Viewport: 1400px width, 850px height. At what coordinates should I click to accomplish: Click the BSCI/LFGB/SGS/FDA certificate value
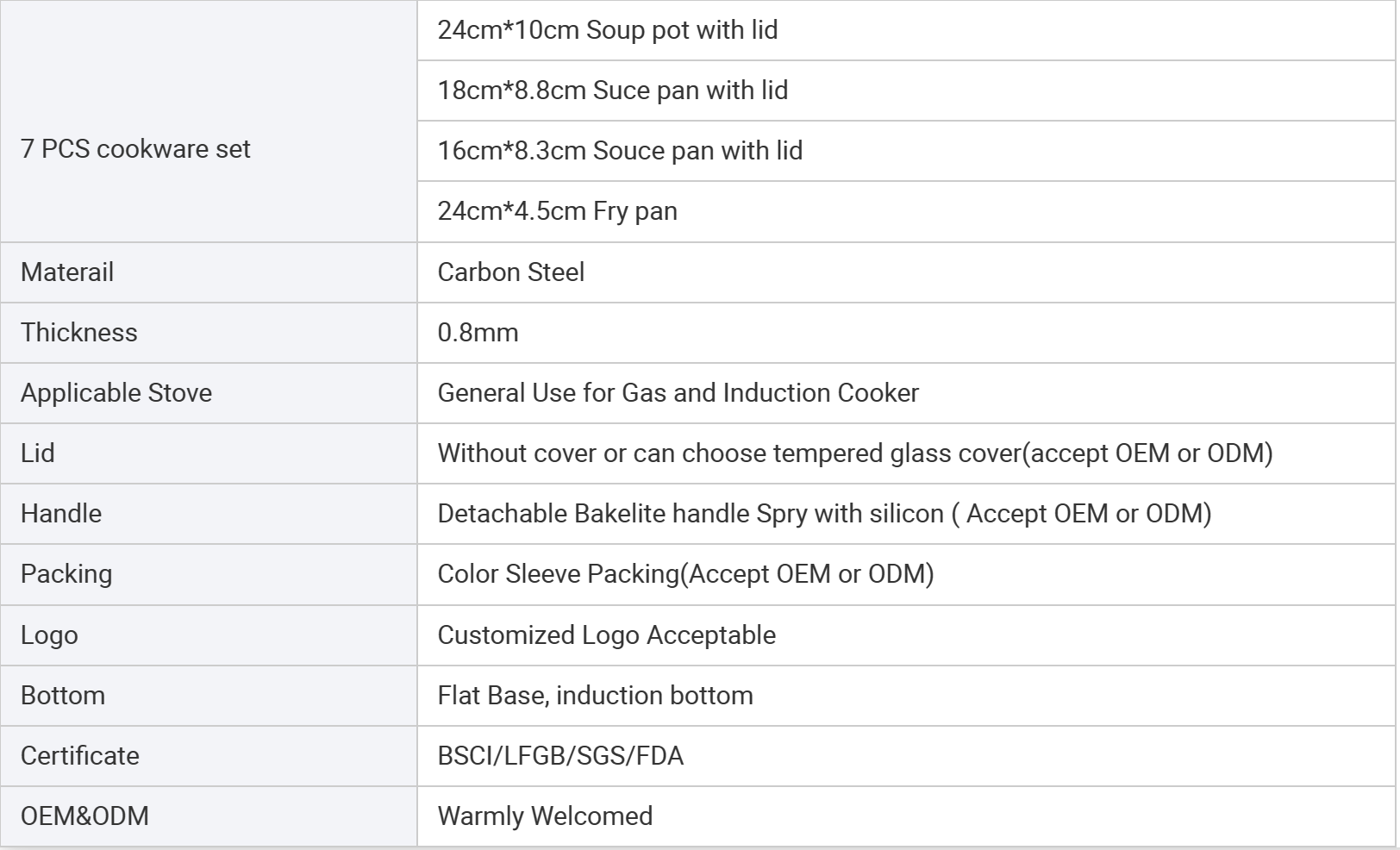[560, 756]
